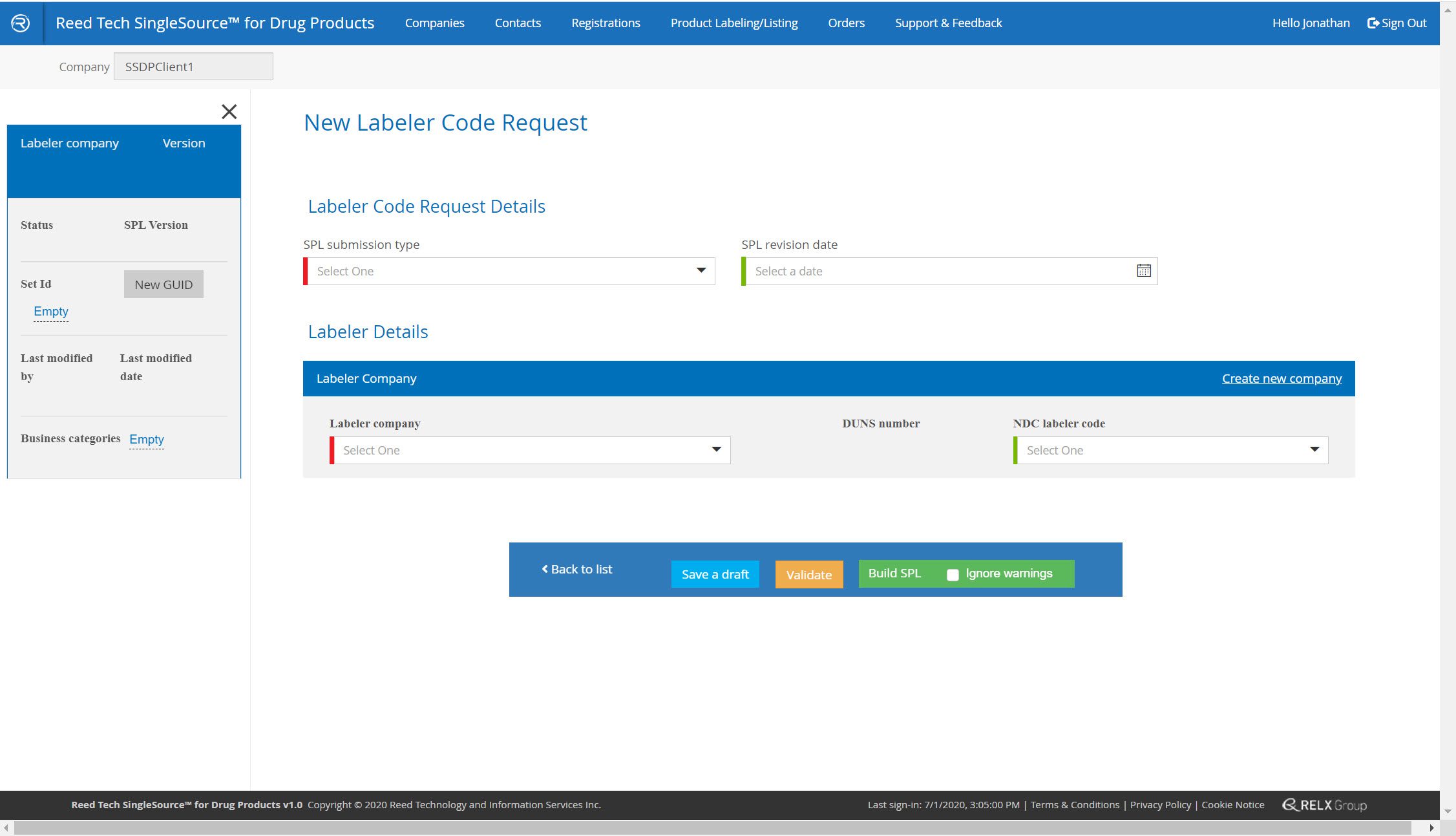Screen dimensions: 1456x836
Task: Click the Validate button
Action: 808,574
